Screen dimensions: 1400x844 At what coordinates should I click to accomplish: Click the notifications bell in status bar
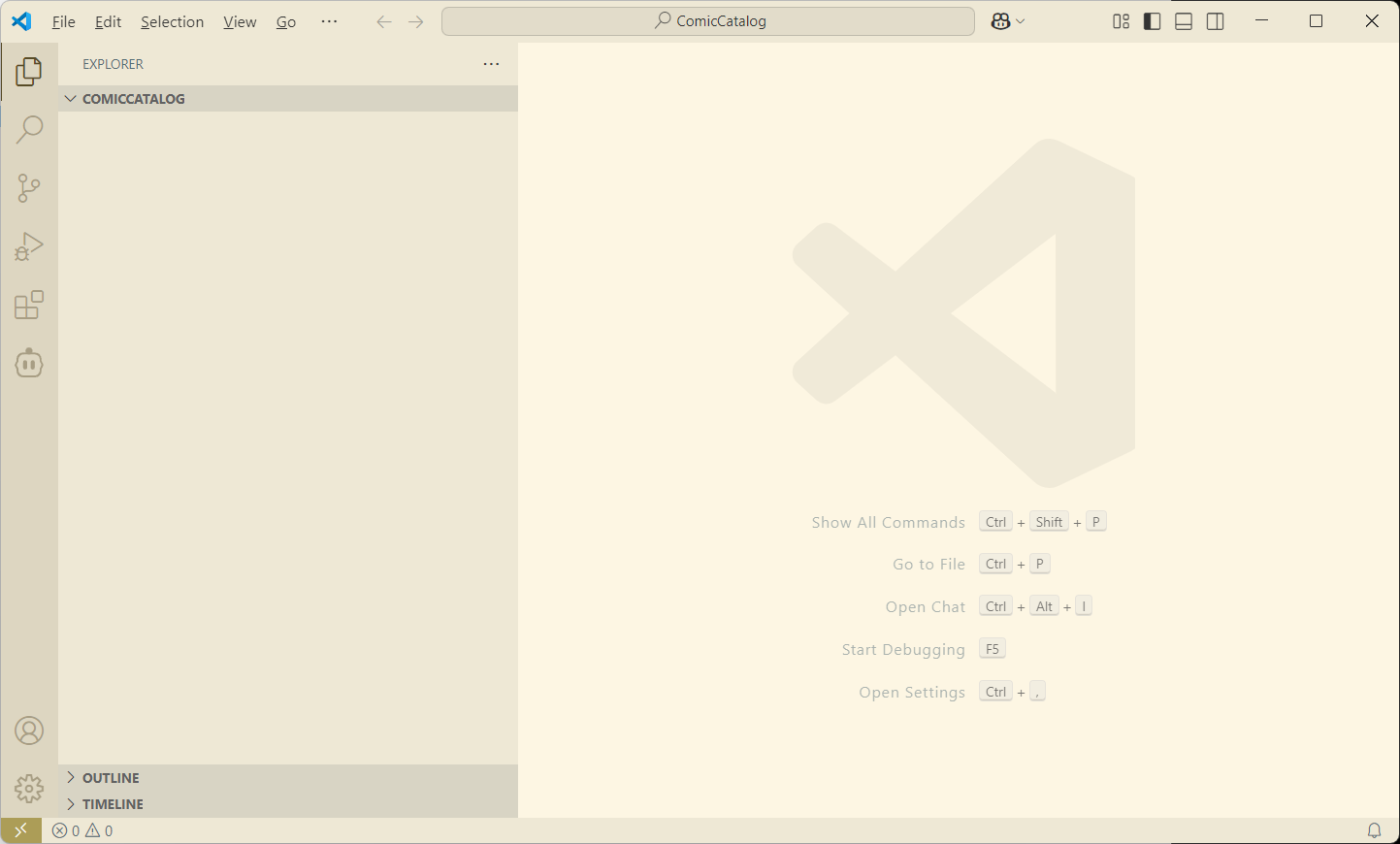(x=1374, y=830)
